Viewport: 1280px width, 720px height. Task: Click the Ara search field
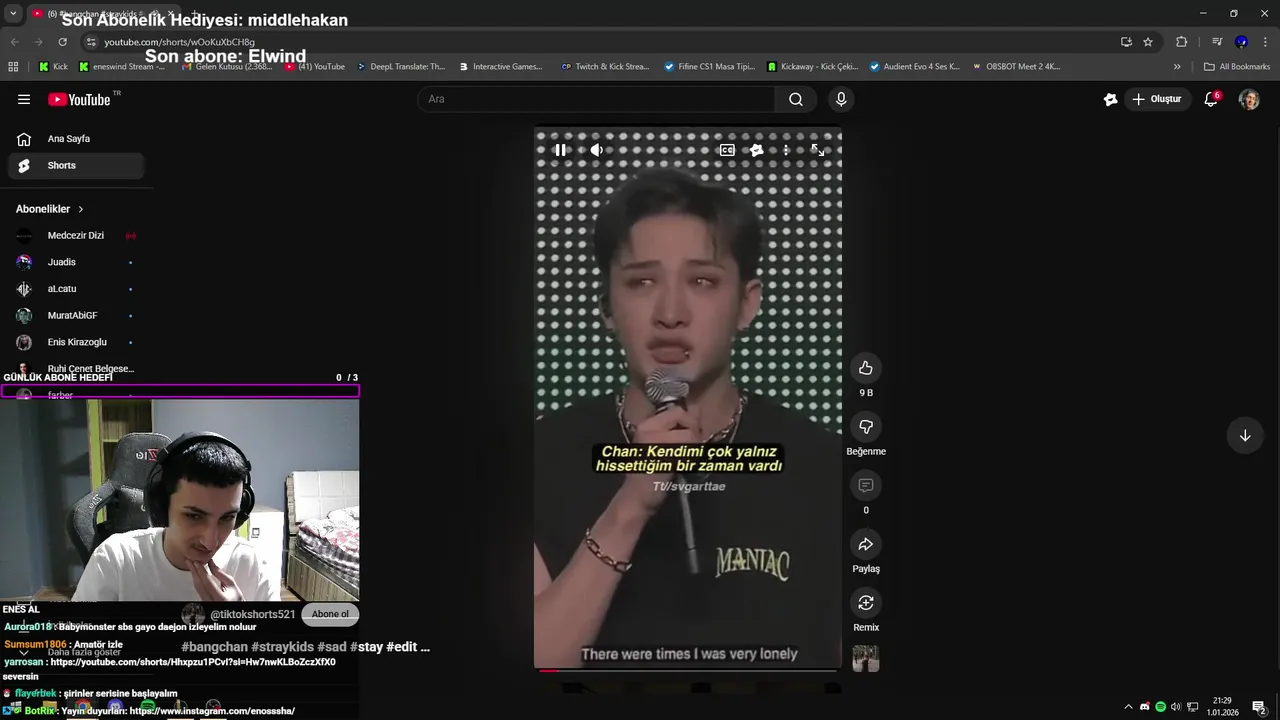[x=596, y=99]
